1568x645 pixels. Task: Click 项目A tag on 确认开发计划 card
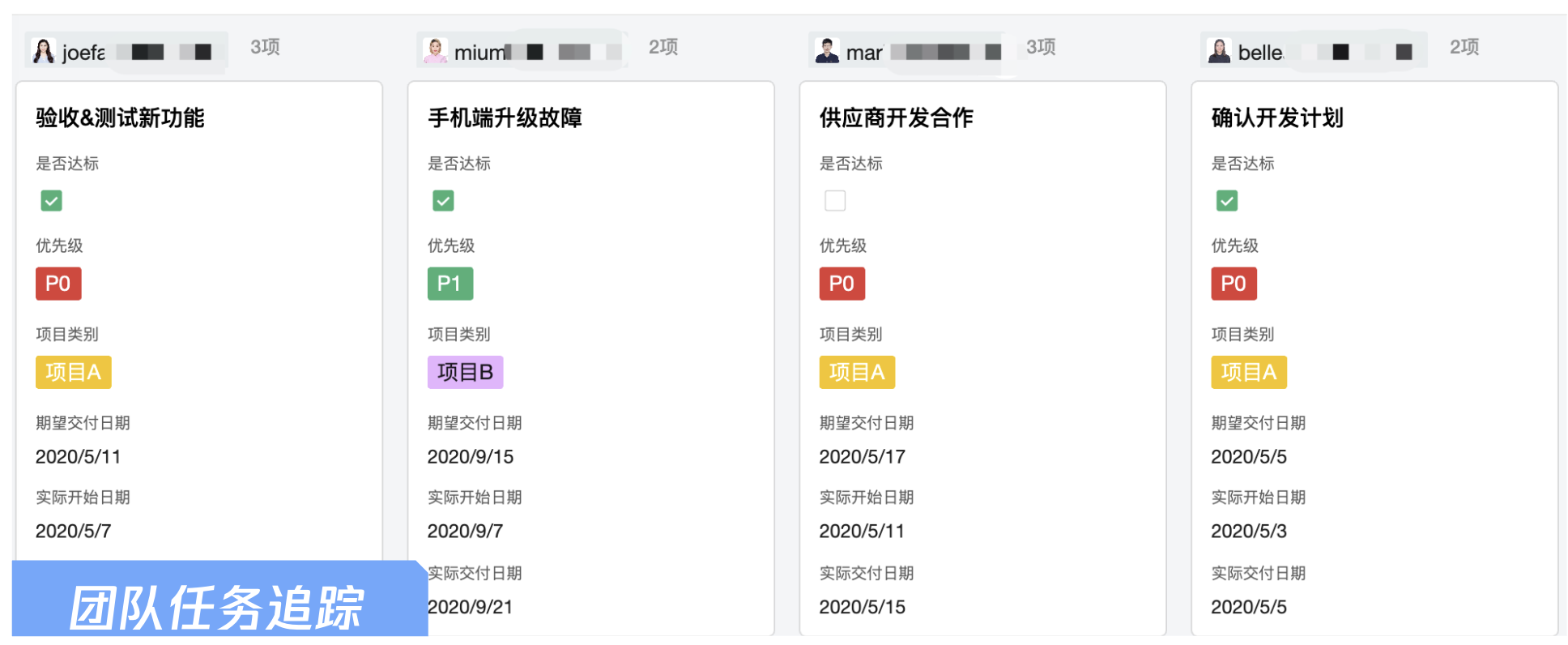tap(1248, 373)
